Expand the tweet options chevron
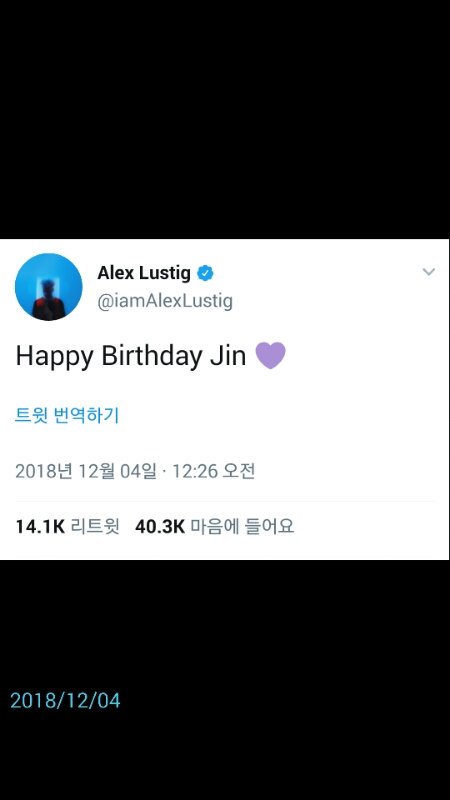 [x=429, y=272]
